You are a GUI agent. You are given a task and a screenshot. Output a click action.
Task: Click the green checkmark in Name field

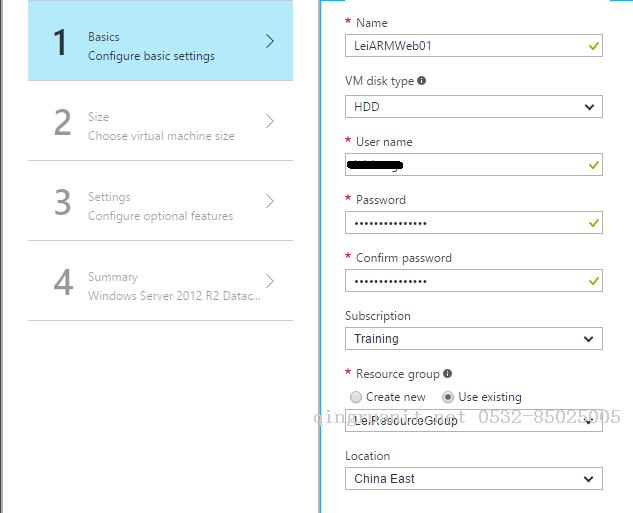pyautogui.click(x=594, y=46)
